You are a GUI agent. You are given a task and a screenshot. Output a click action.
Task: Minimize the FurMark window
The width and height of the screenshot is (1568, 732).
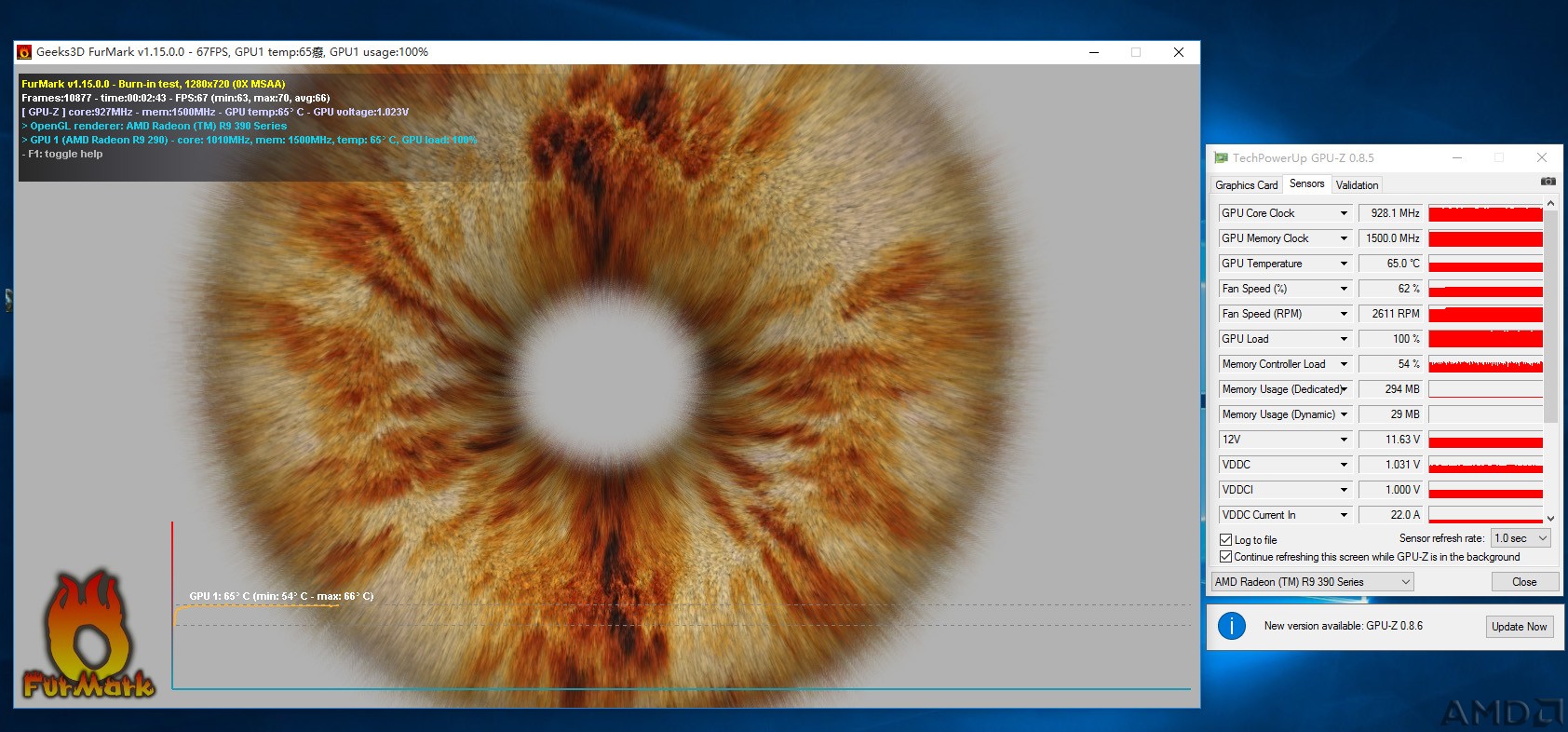tap(1094, 52)
